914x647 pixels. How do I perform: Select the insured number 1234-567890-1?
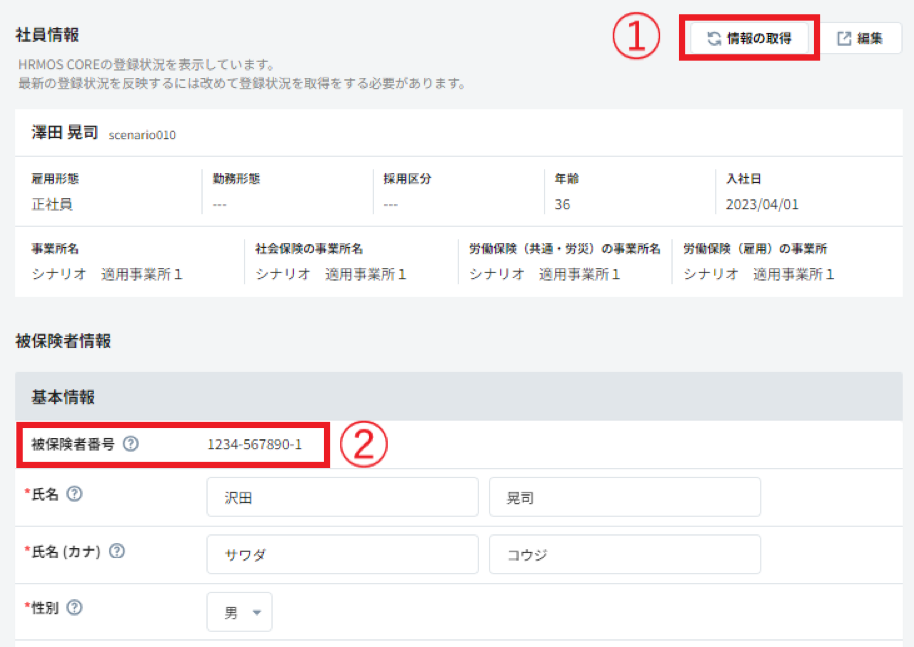(x=254, y=444)
